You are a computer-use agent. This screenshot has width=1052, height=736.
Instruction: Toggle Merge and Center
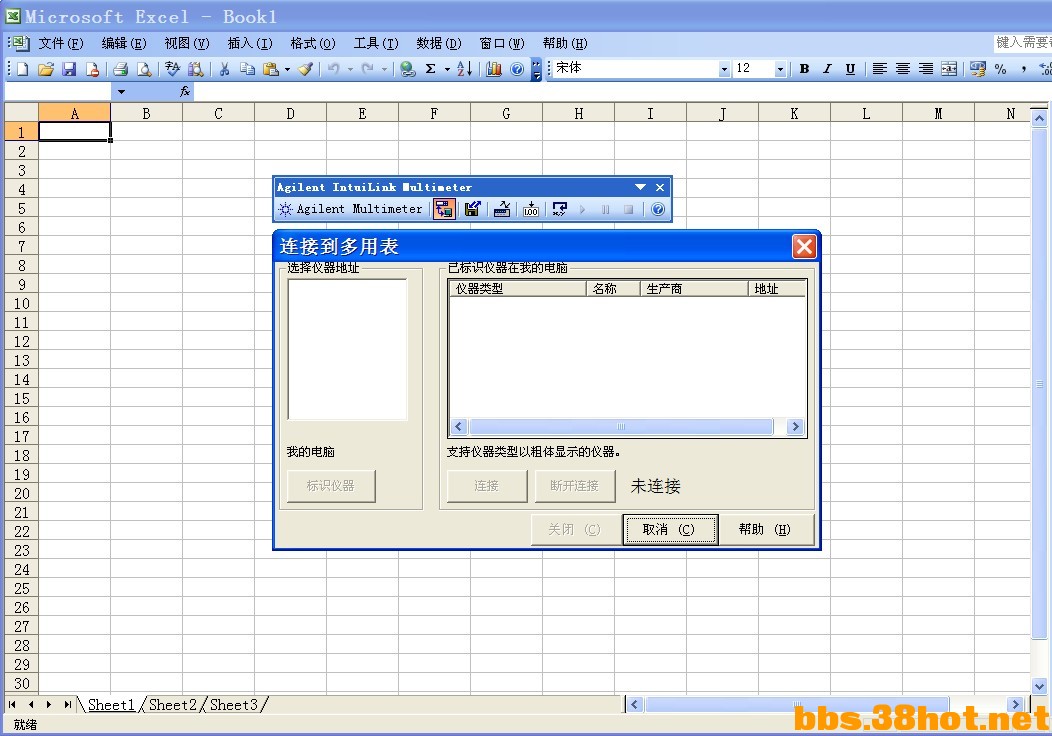coord(949,68)
